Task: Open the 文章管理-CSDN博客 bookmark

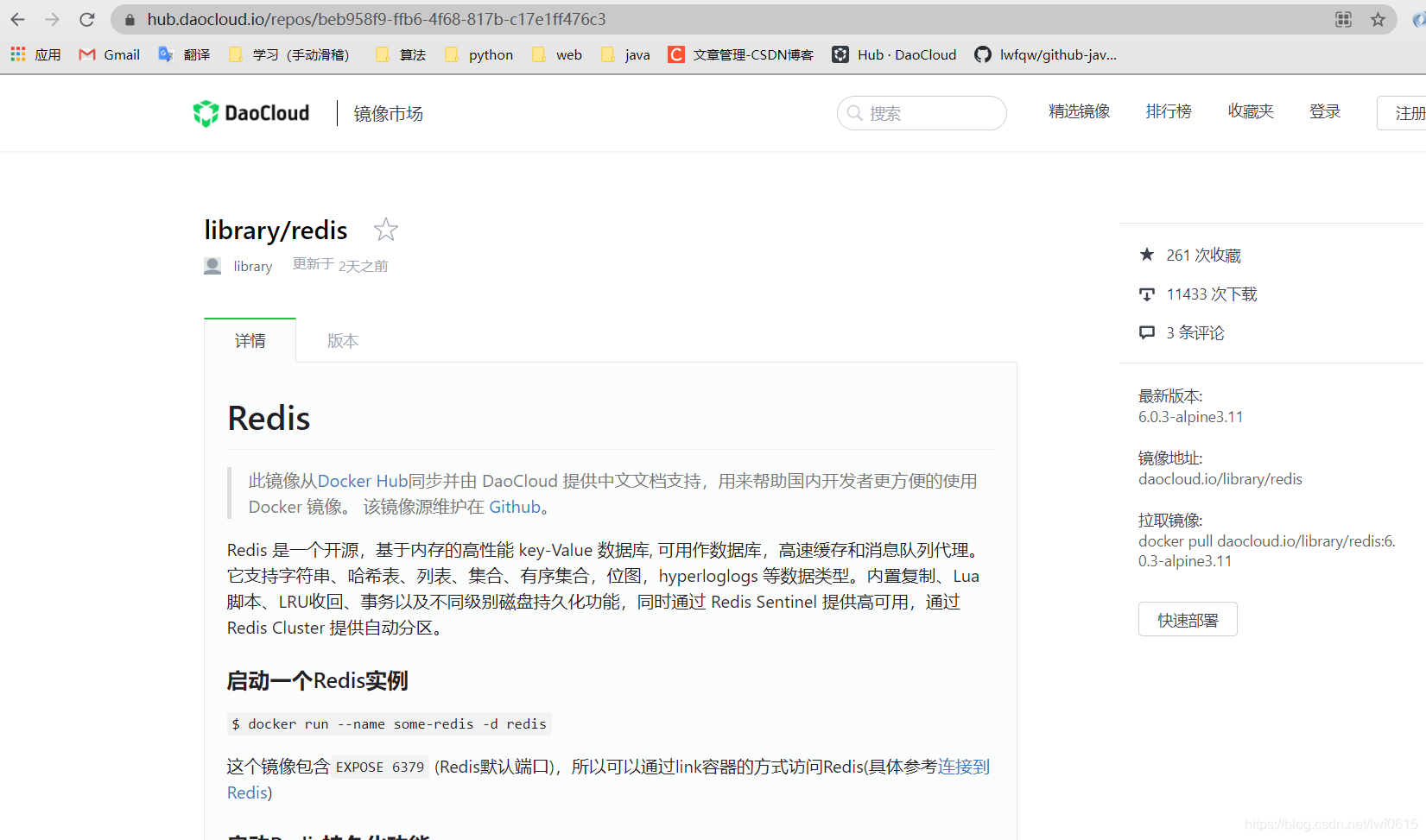Action: pyautogui.click(x=741, y=54)
